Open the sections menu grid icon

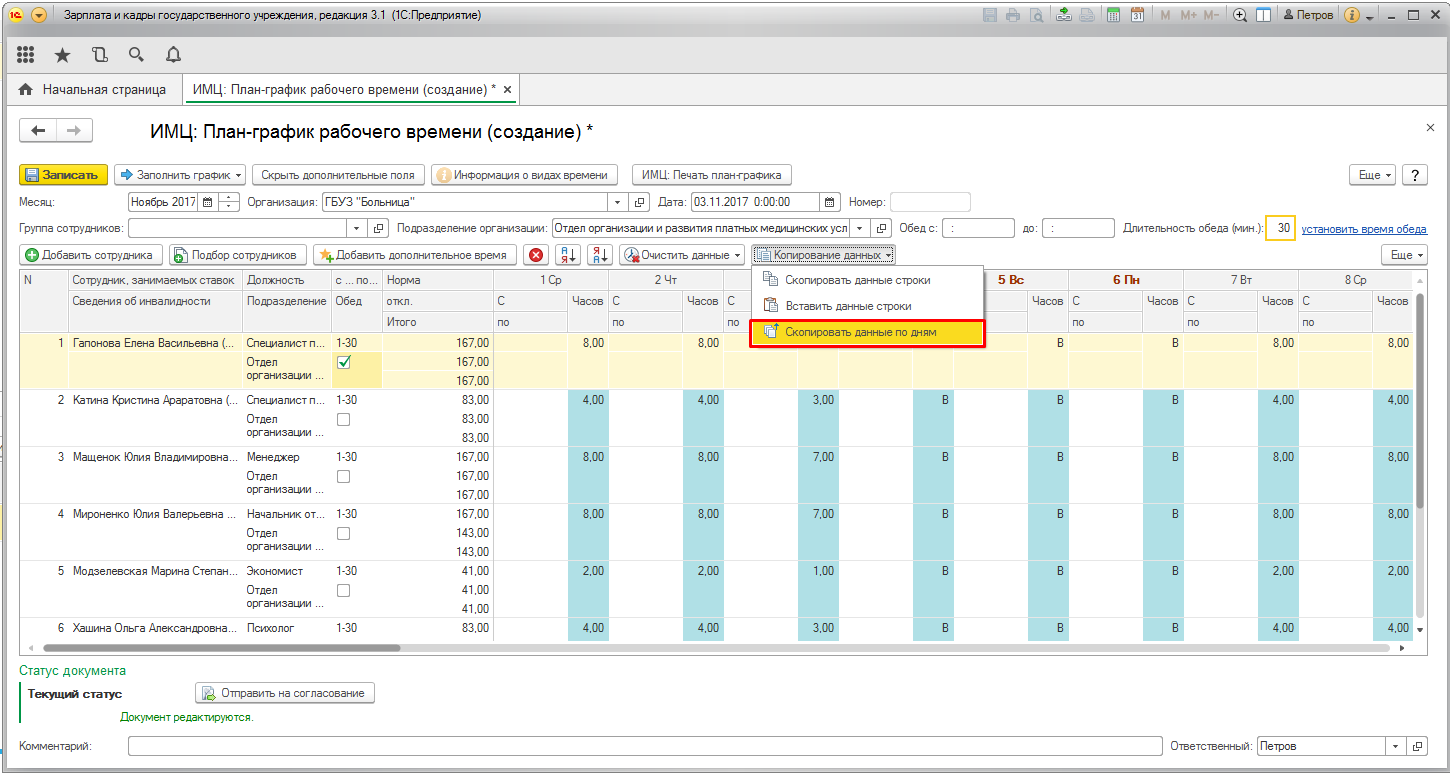pyautogui.click(x=25, y=55)
